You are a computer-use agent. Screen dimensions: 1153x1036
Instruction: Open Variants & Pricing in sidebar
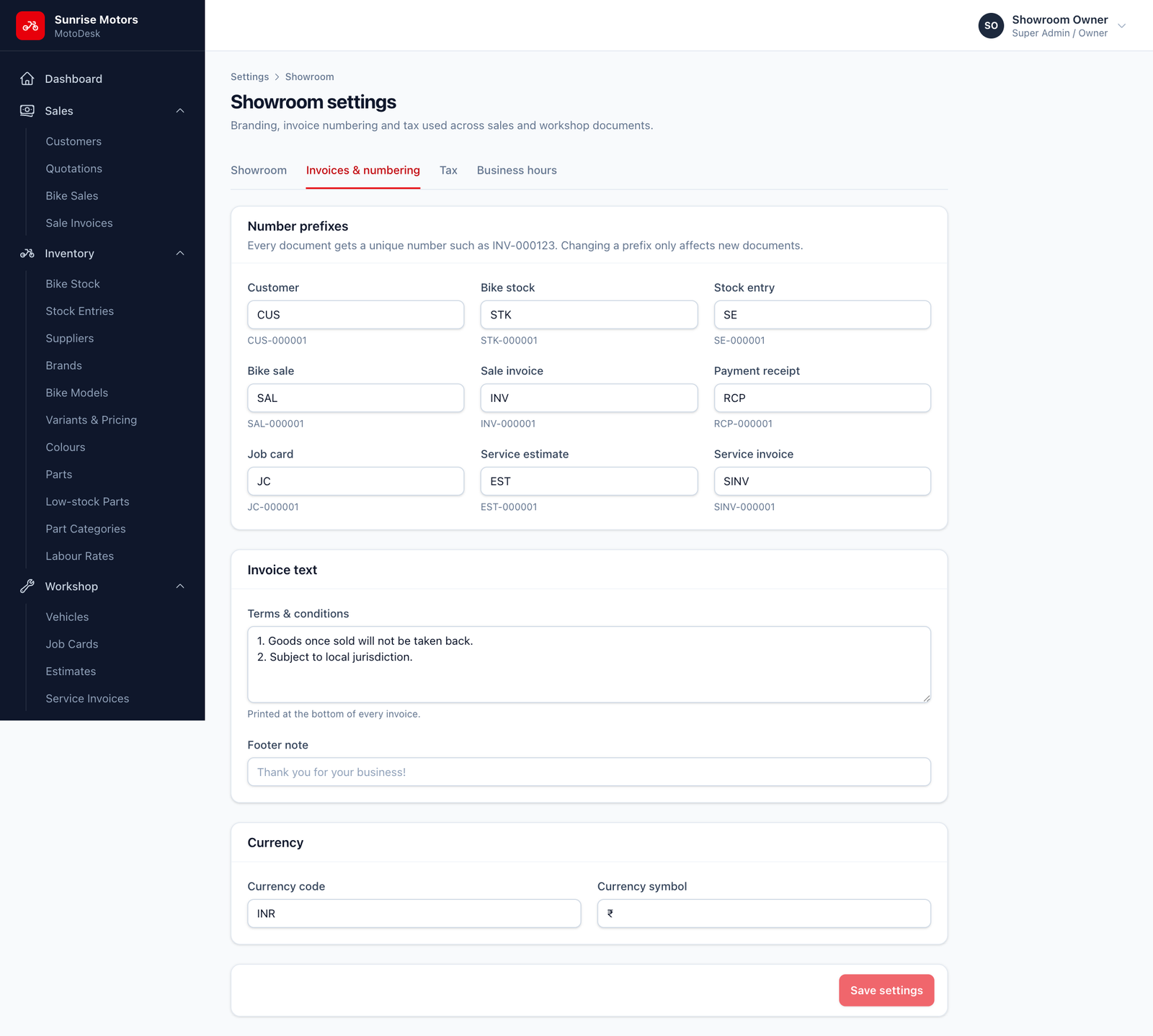point(92,420)
